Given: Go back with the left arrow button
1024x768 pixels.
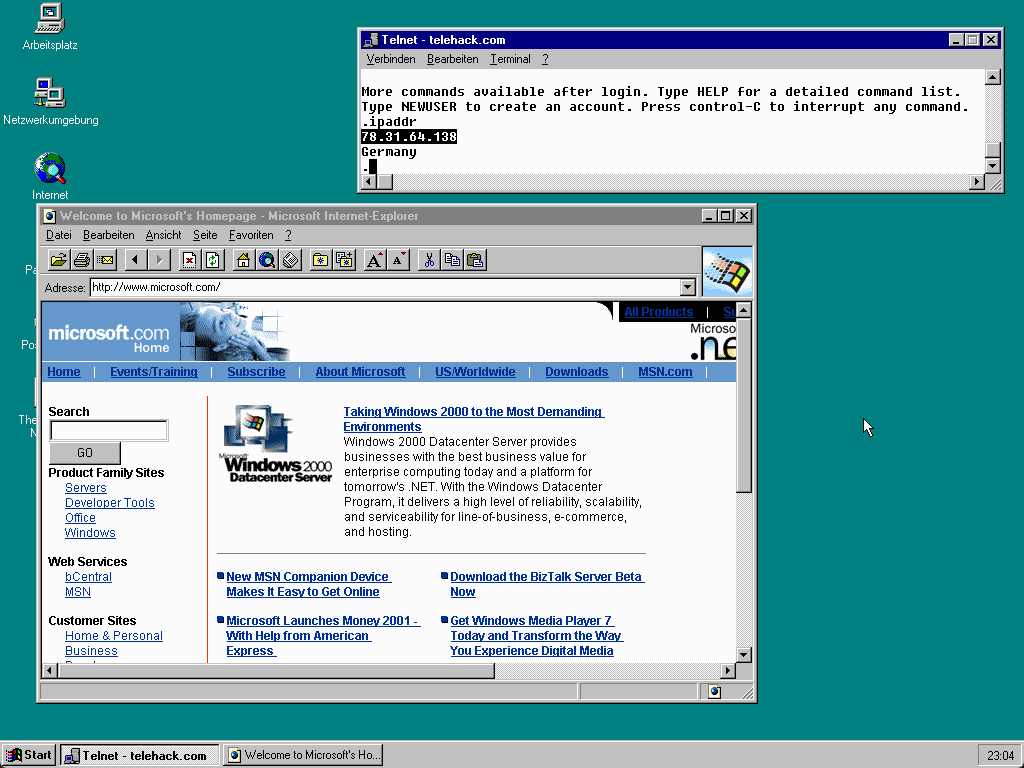Looking at the screenshot, I should click(x=135, y=261).
